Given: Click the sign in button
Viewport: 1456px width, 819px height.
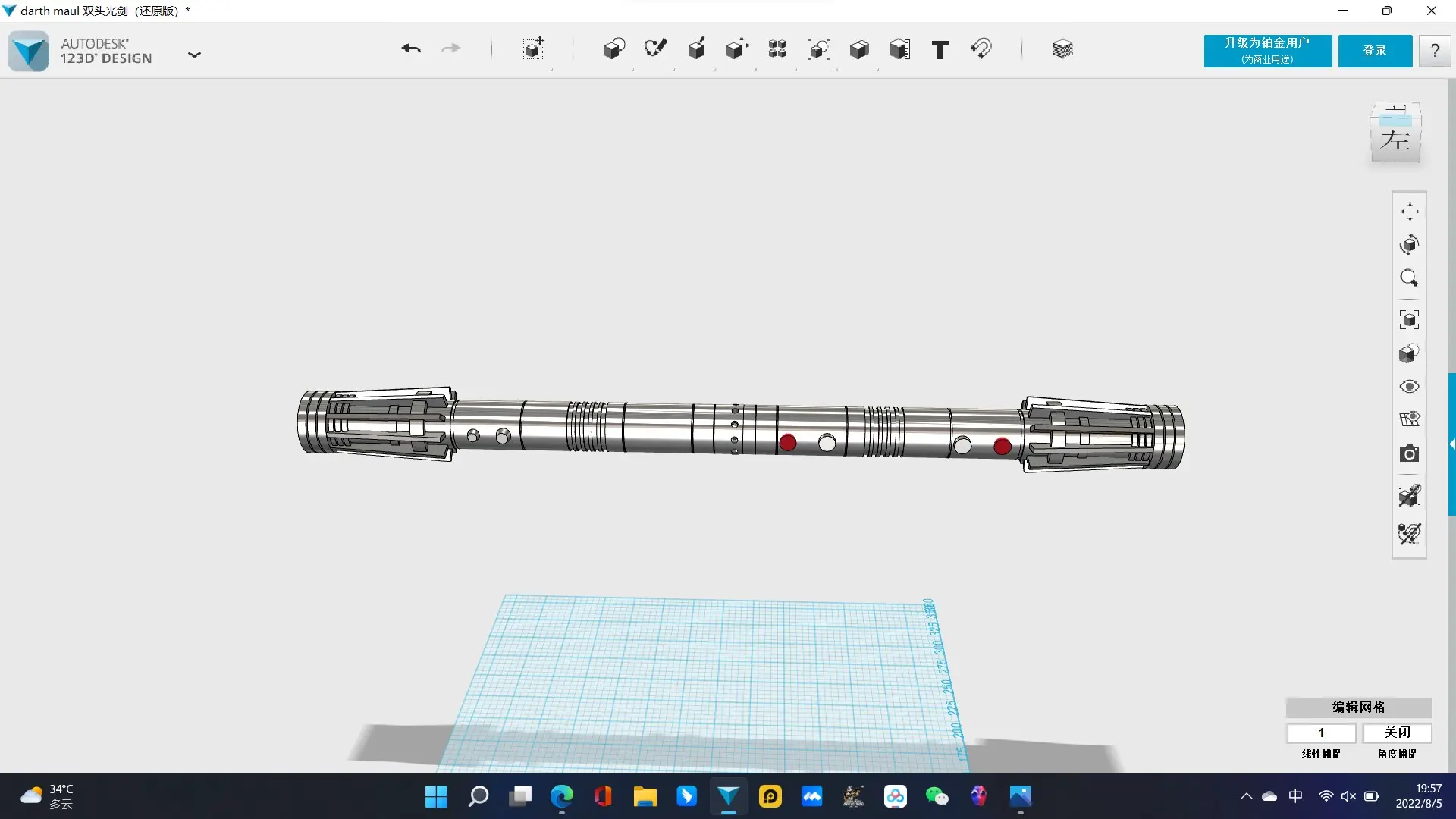Looking at the screenshot, I should (1375, 51).
